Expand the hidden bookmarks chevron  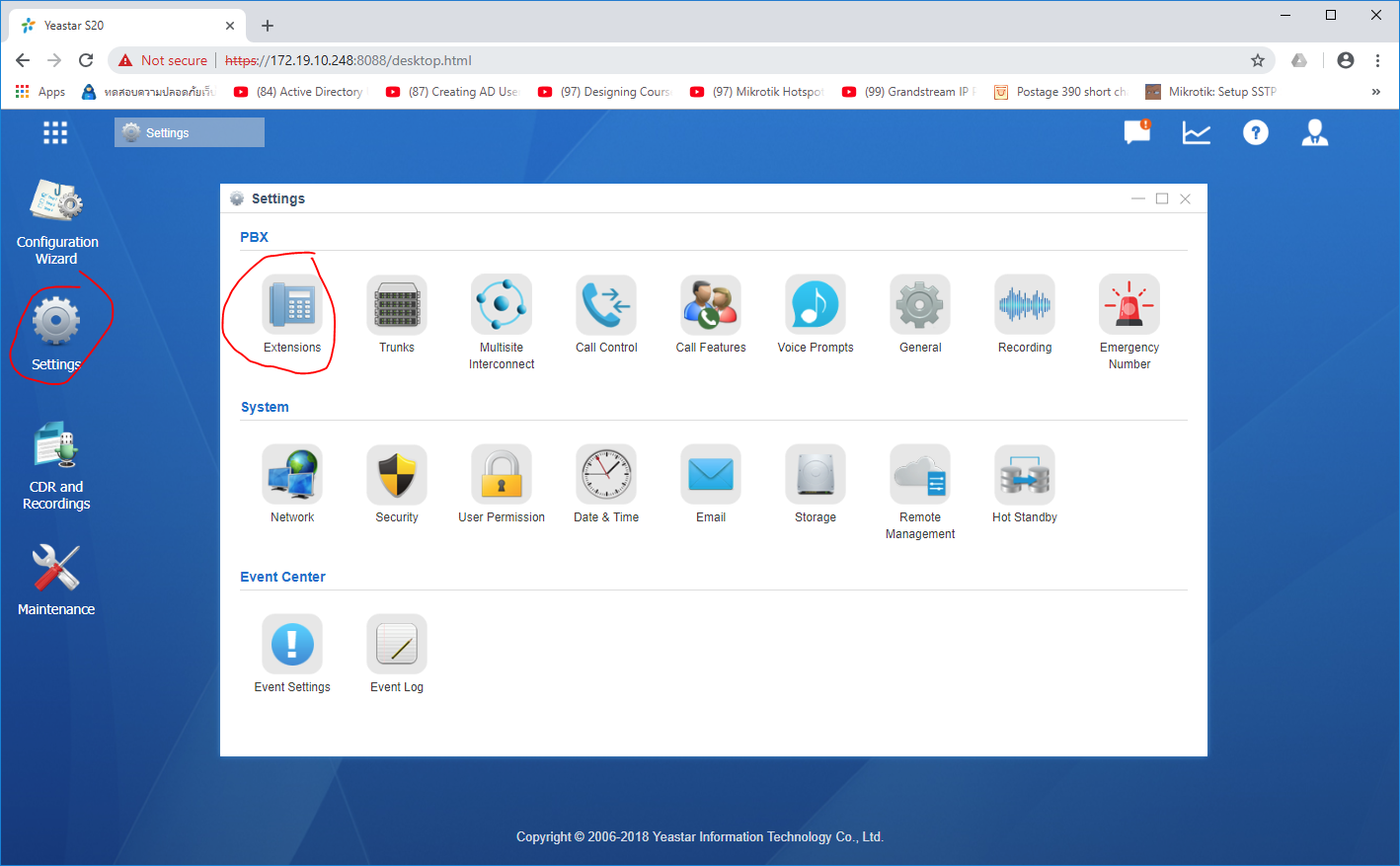coord(1376,92)
